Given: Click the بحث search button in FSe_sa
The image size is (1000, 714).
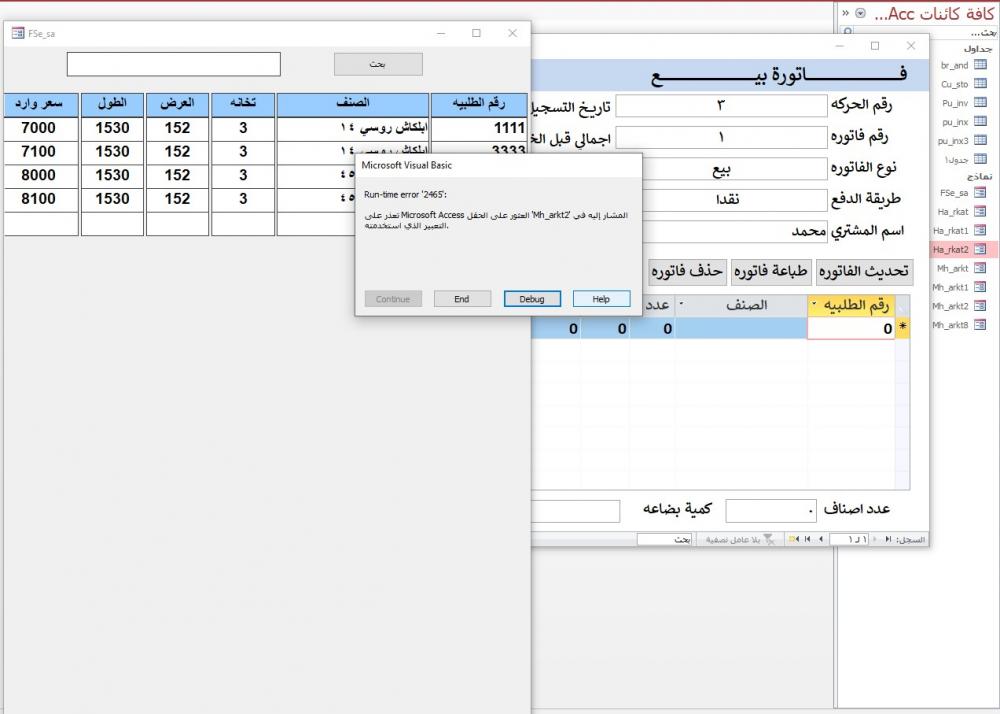Looking at the screenshot, I should (378, 64).
